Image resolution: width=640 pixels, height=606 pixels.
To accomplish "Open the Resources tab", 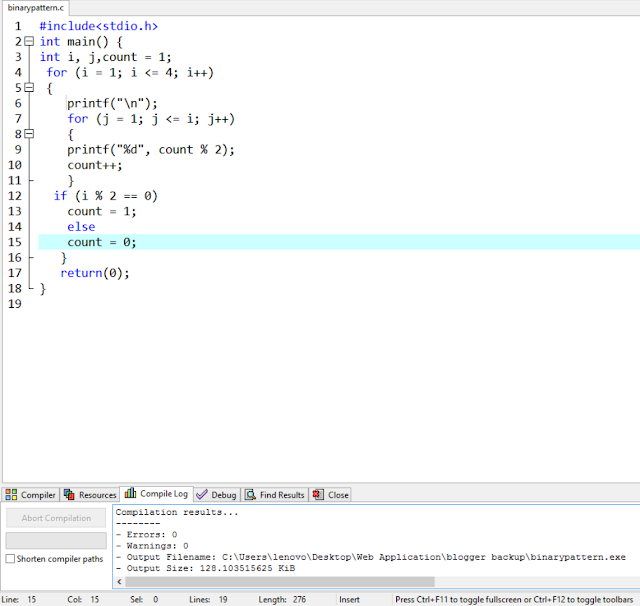I will 90,495.
